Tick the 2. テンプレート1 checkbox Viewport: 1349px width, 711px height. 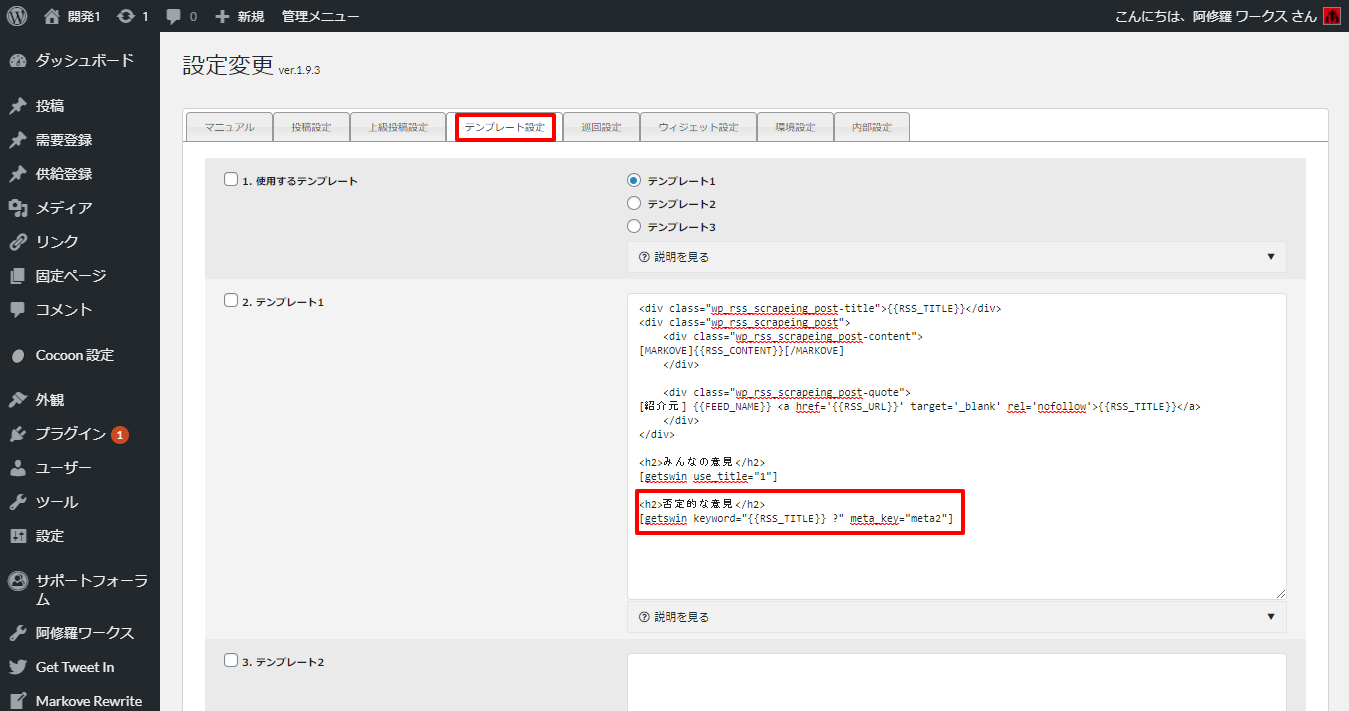click(231, 300)
